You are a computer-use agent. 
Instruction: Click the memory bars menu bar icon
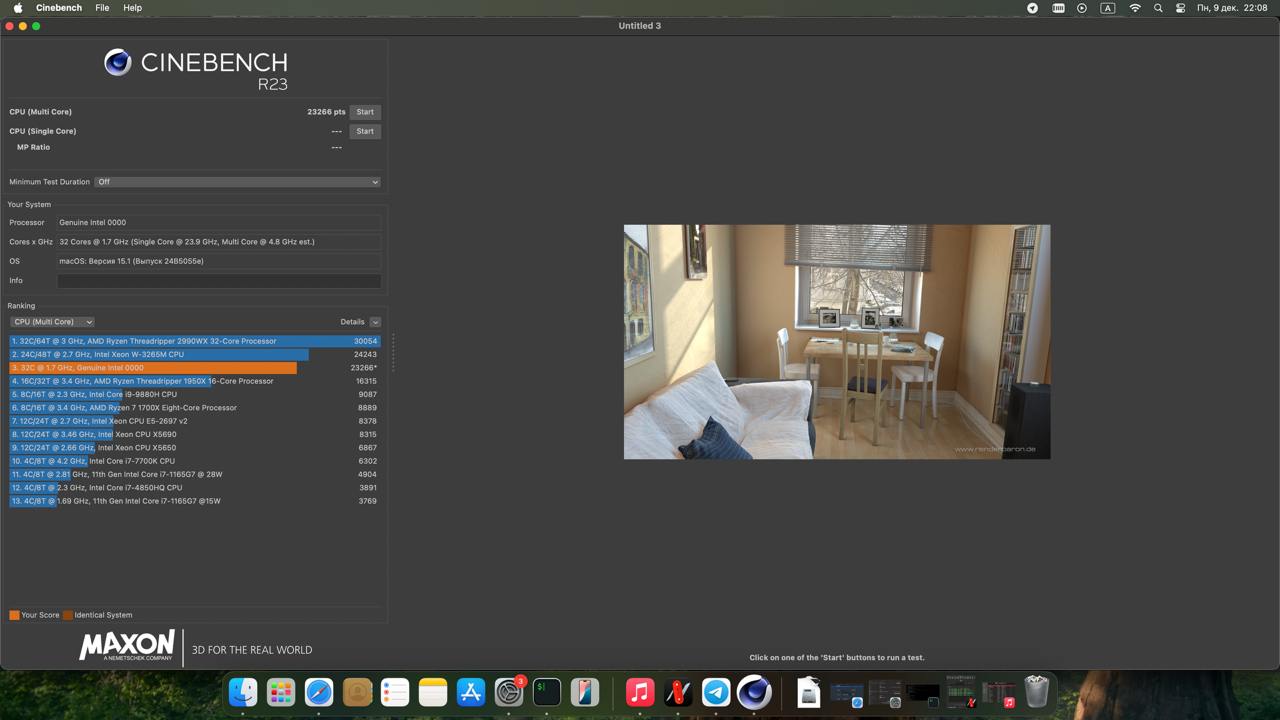[1058, 8]
